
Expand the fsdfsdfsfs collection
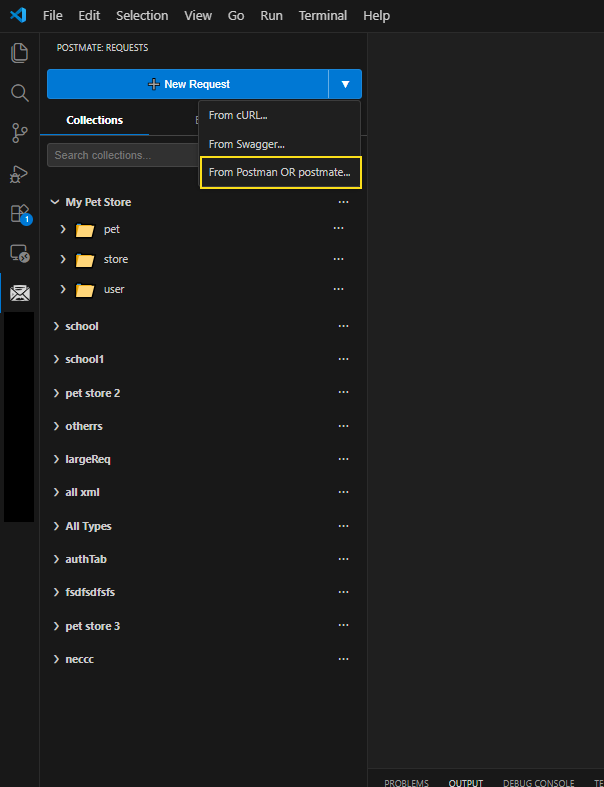56,592
